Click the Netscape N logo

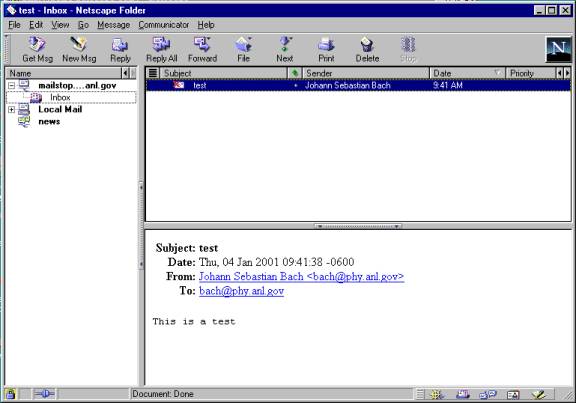(558, 50)
